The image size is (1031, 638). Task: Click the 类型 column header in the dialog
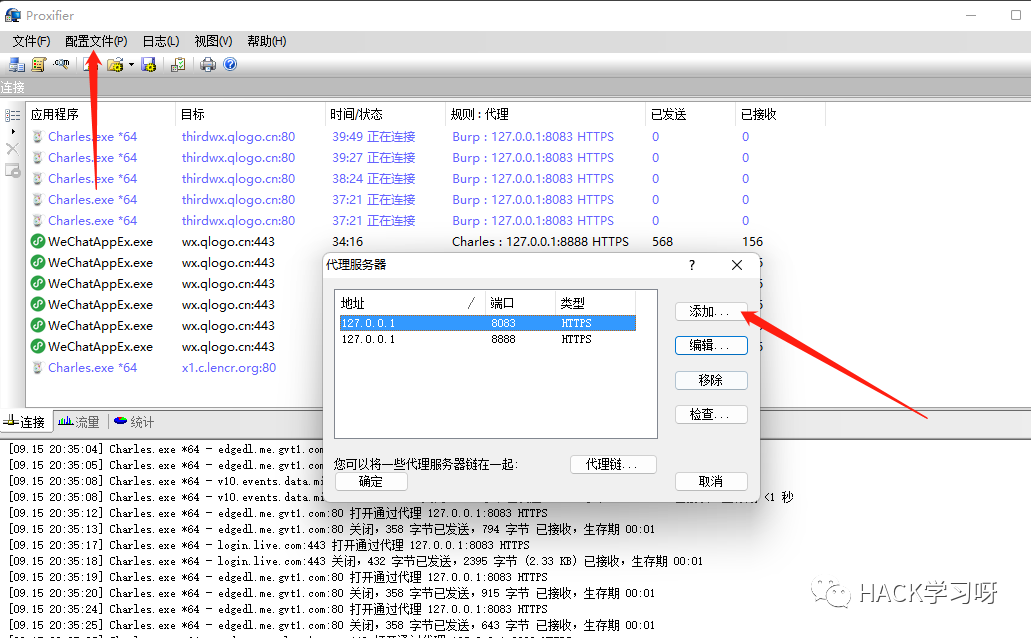coord(595,303)
